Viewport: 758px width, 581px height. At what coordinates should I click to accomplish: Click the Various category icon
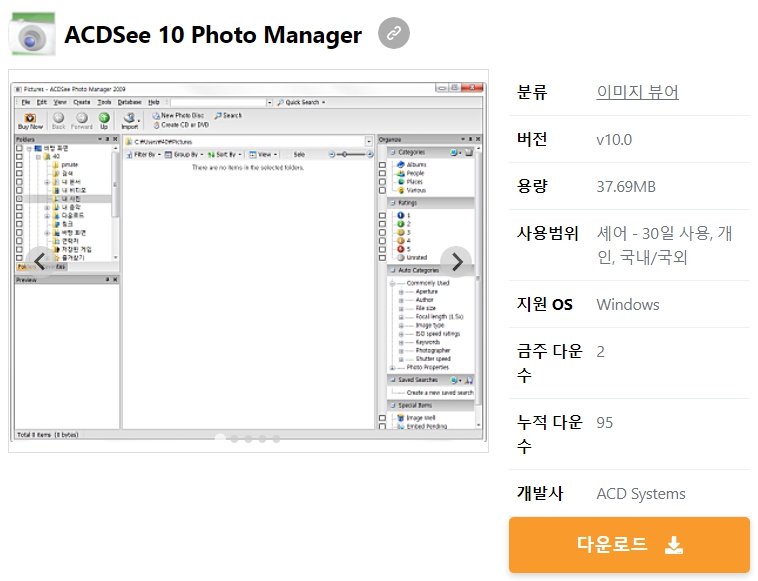401,190
